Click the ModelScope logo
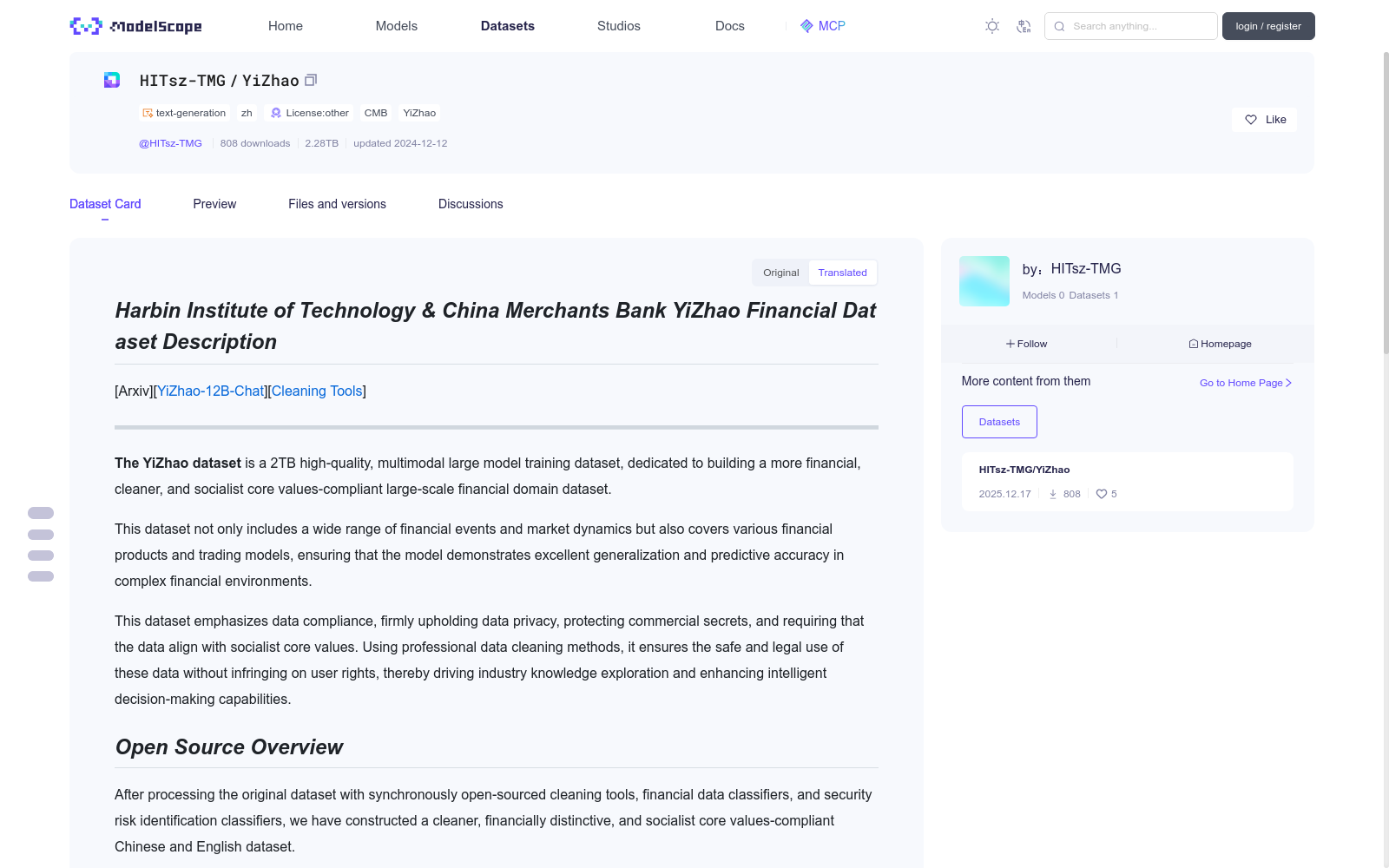The height and width of the screenshot is (868, 1389). coord(135,26)
